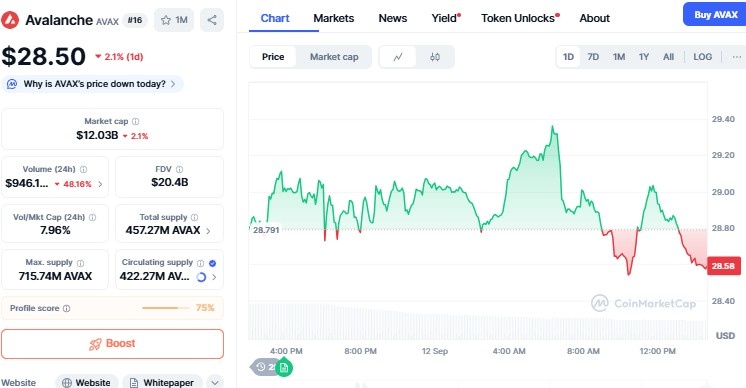Click the info icon next to Profile score

pyautogui.click(x=67, y=308)
